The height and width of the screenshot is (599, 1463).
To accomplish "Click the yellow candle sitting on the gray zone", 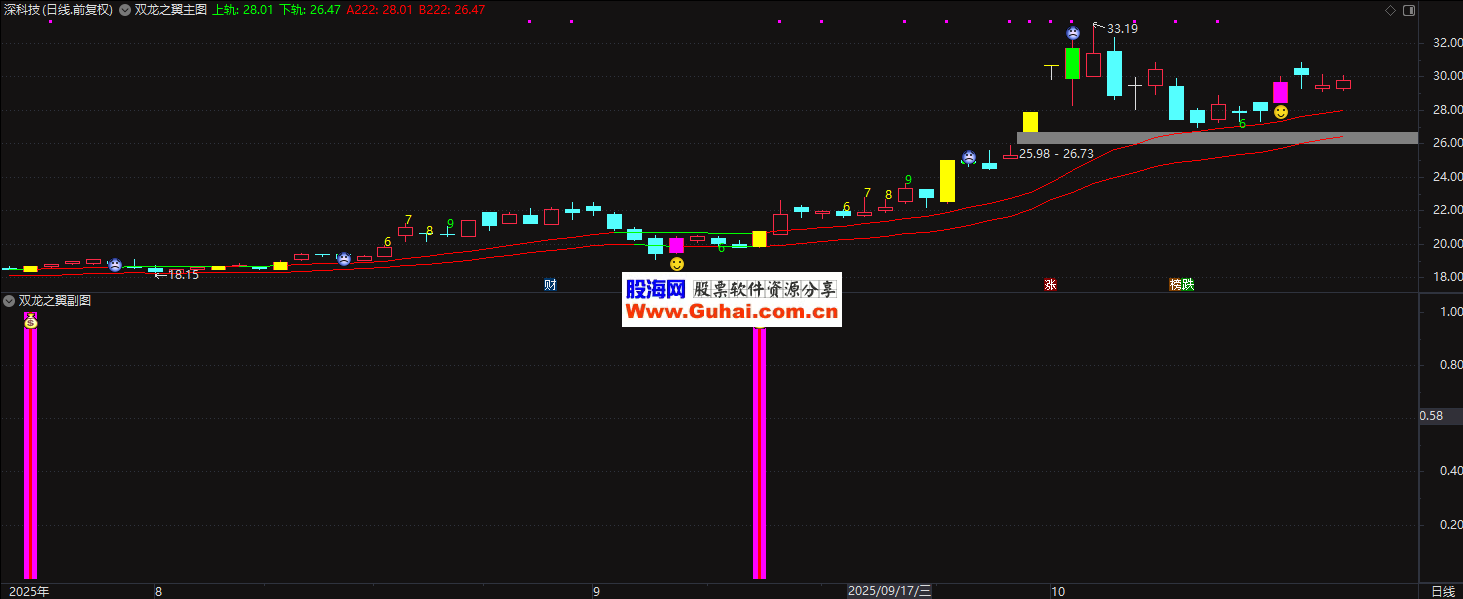I will (x=1030, y=122).
